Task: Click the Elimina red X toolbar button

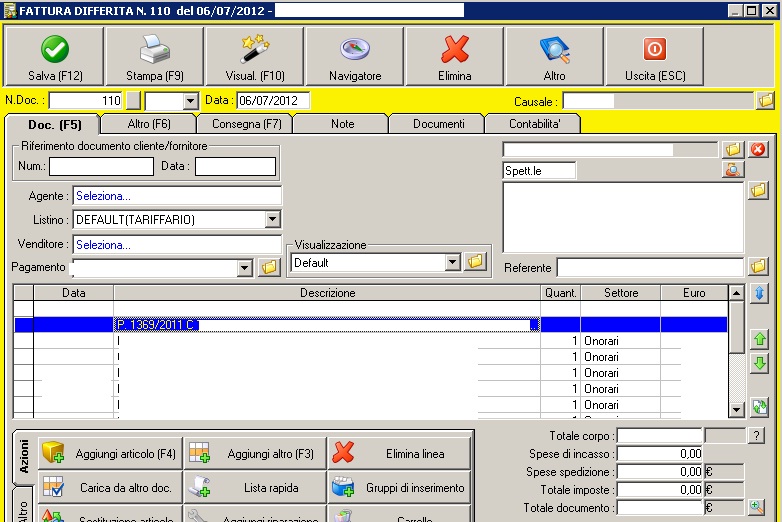Action: click(x=454, y=56)
